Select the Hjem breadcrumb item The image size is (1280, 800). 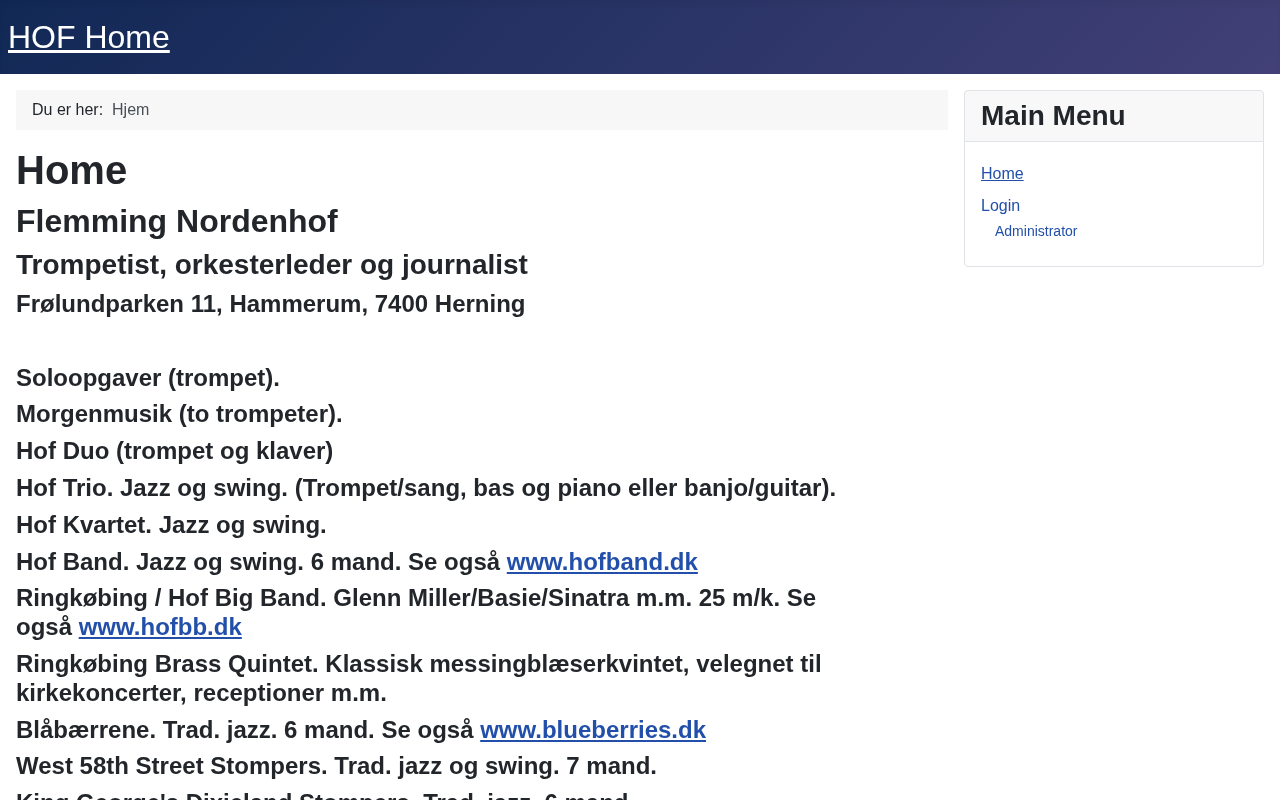point(130,110)
